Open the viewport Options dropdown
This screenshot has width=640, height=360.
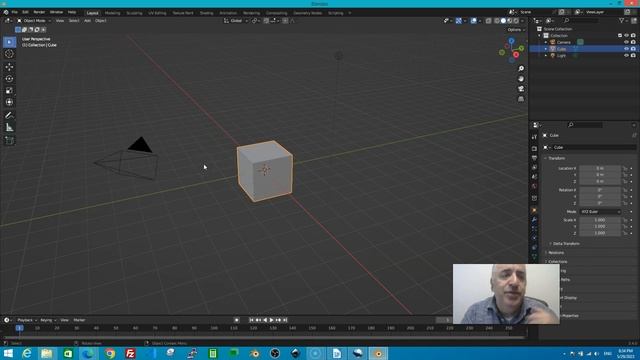(x=516, y=30)
